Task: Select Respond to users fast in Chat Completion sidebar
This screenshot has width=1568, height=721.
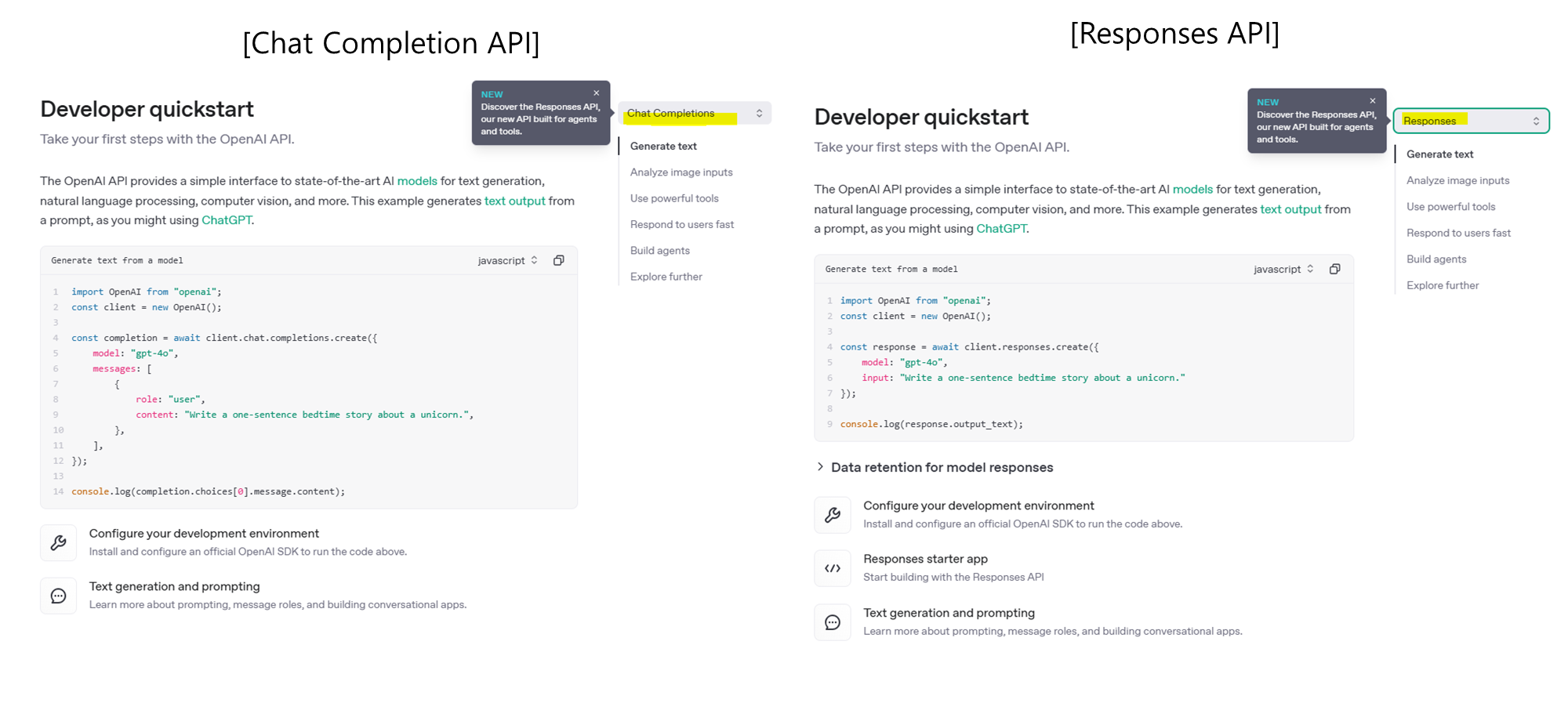Action: click(x=682, y=224)
